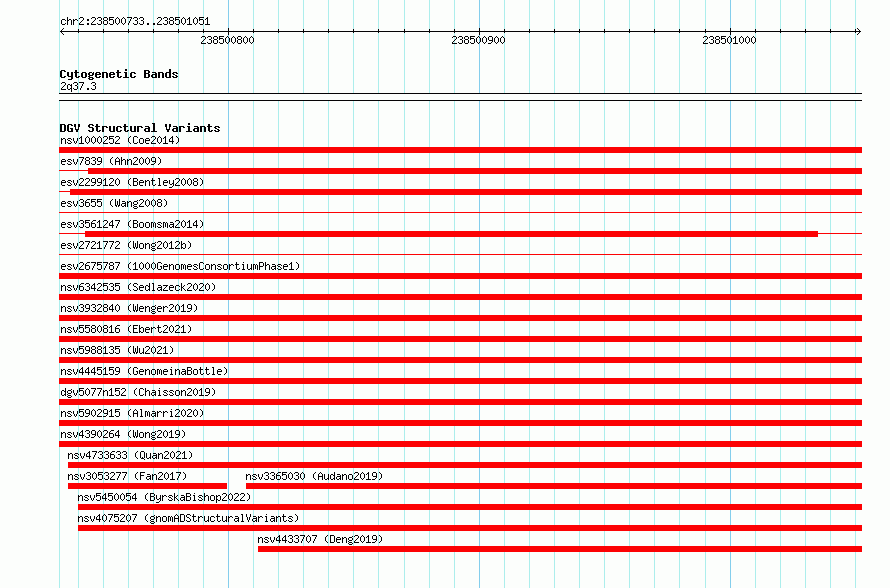Viewport: 890px width, 588px height.
Task: Click the Cytogenetic Bands track title
Action: pyautogui.click(x=119, y=74)
